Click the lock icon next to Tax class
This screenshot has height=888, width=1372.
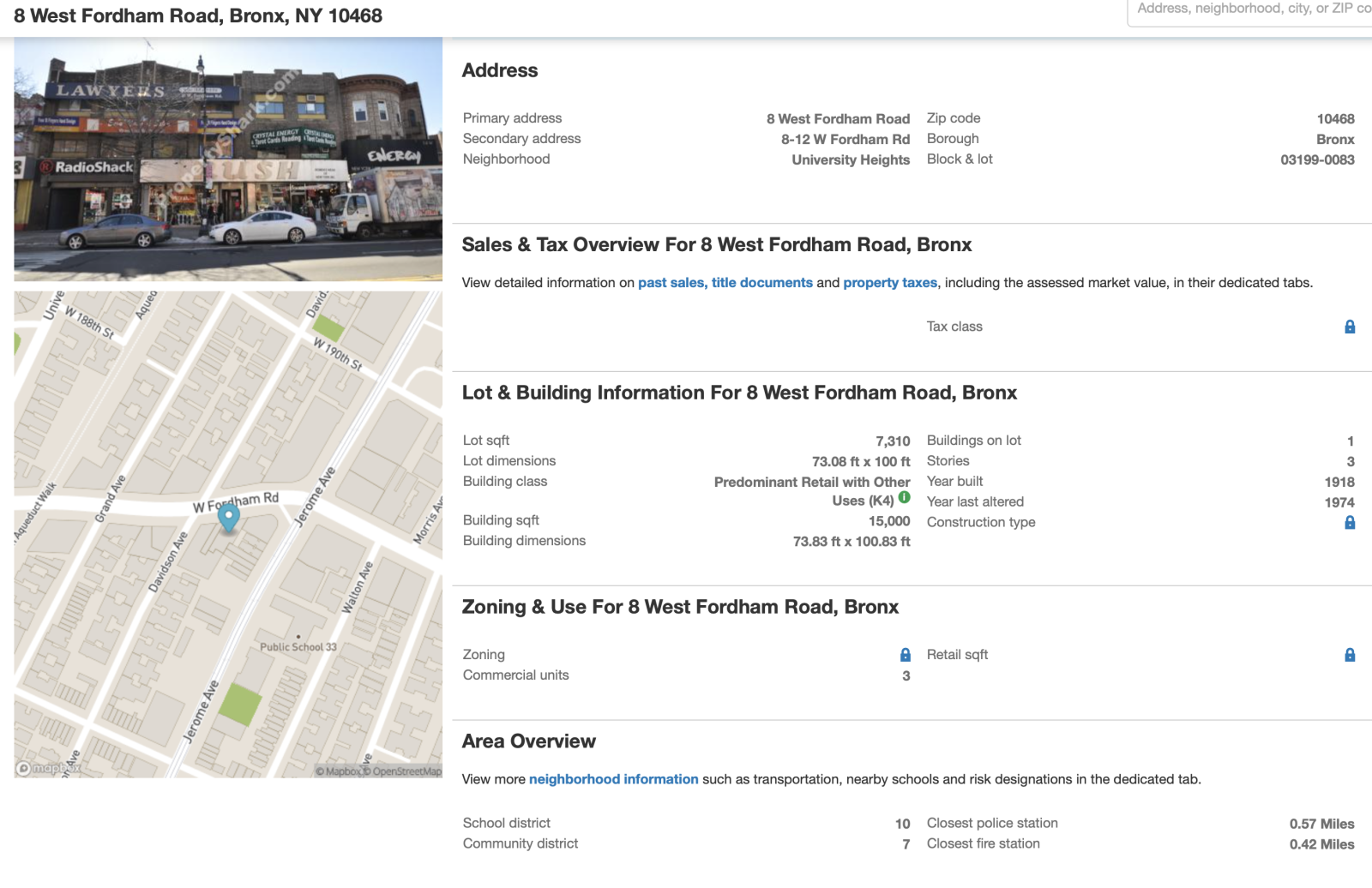(x=1350, y=327)
